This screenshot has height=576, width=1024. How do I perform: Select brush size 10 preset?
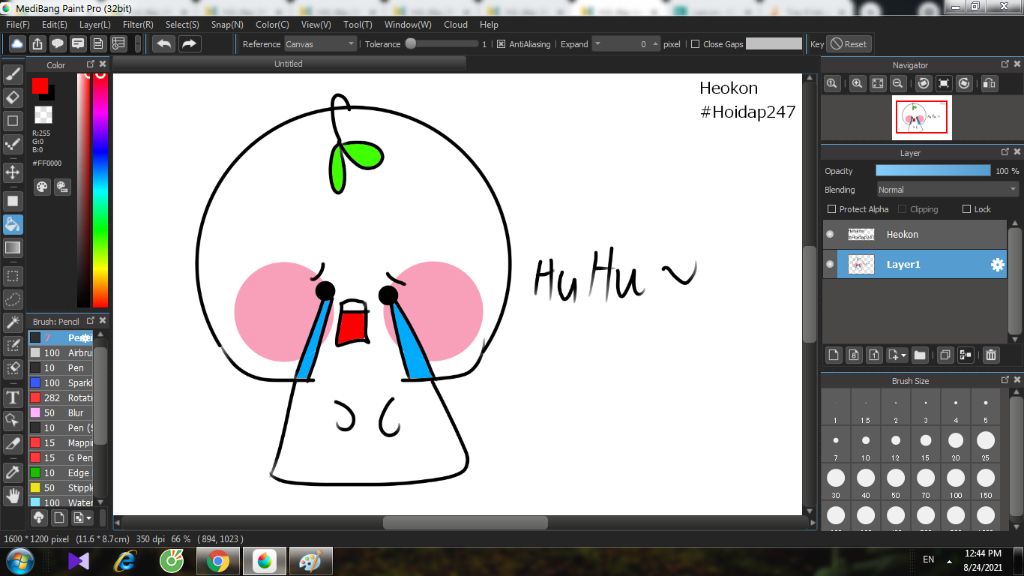pyautogui.click(x=865, y=443)
